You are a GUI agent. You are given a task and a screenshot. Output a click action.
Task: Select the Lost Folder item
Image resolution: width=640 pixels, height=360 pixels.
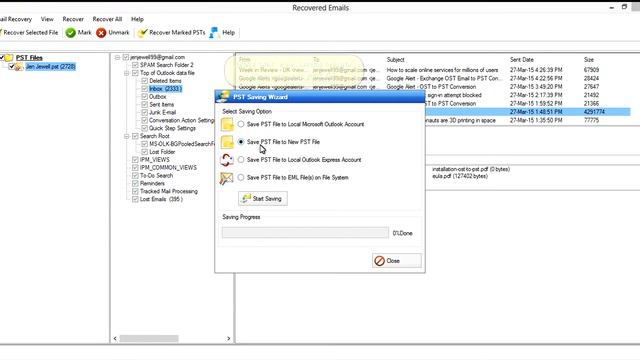pos(162,152)
